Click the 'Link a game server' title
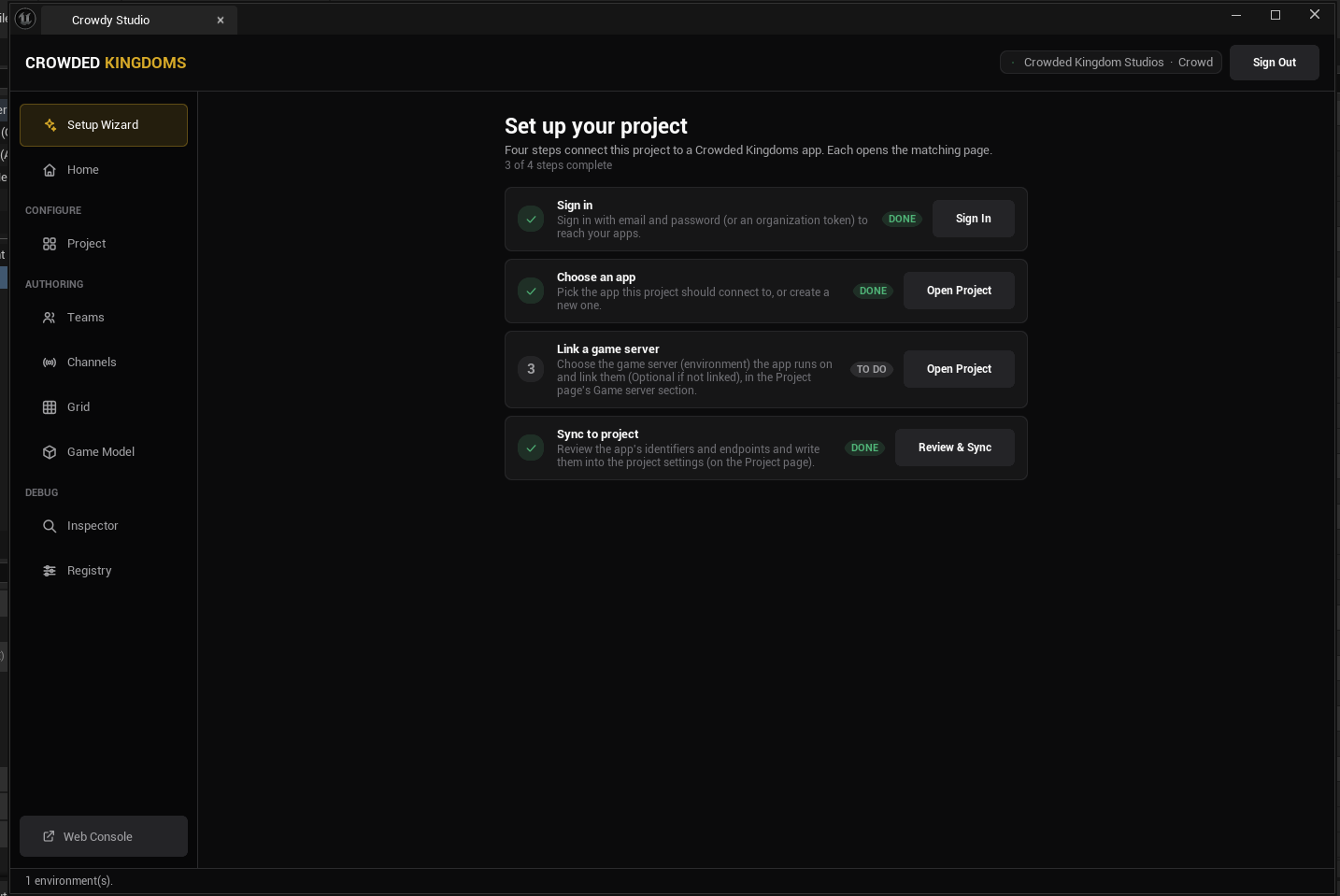 608,349
